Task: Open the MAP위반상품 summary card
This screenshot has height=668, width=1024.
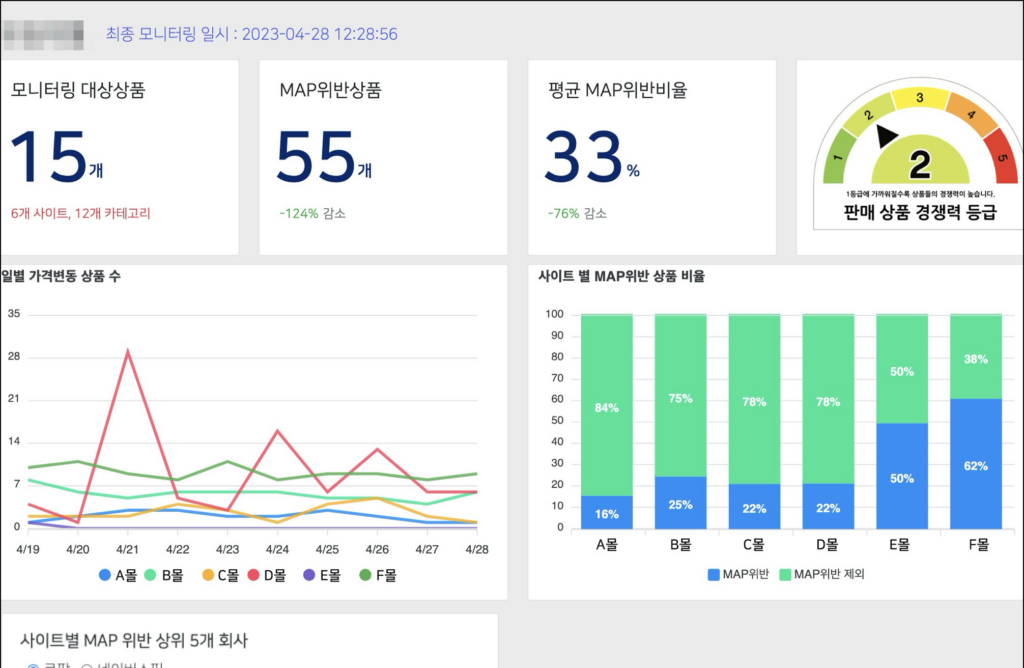Action: [383, 157]
